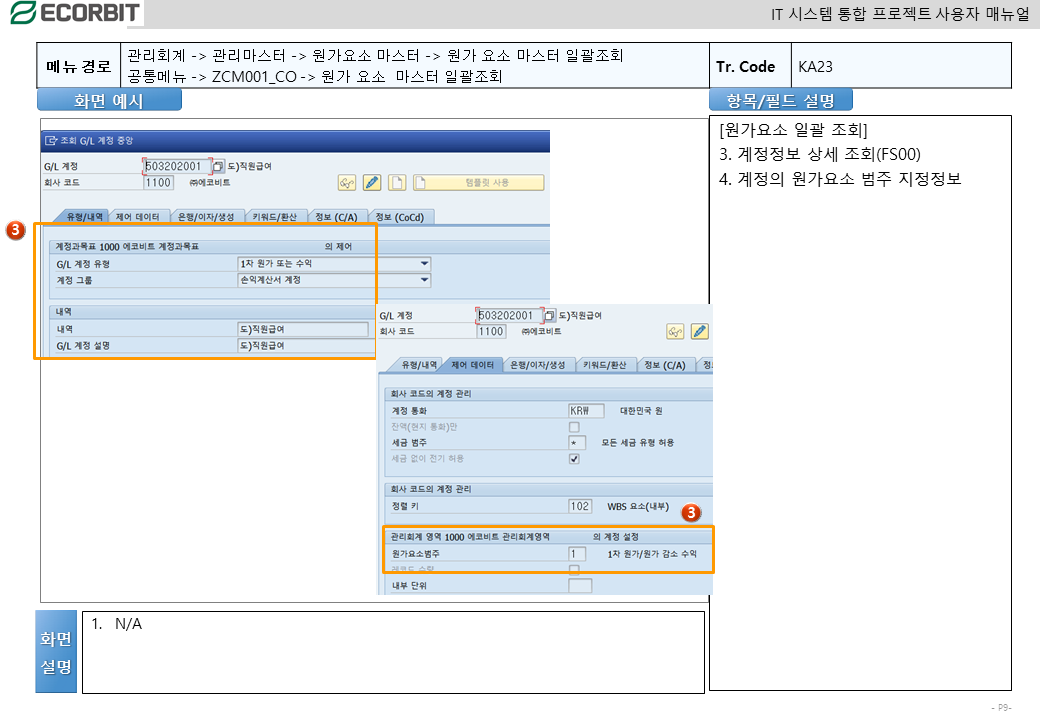This screenshot has height=720, width=1040.
Task: Click the pencil edit icon in first window
Action: [x=372, y=182]
